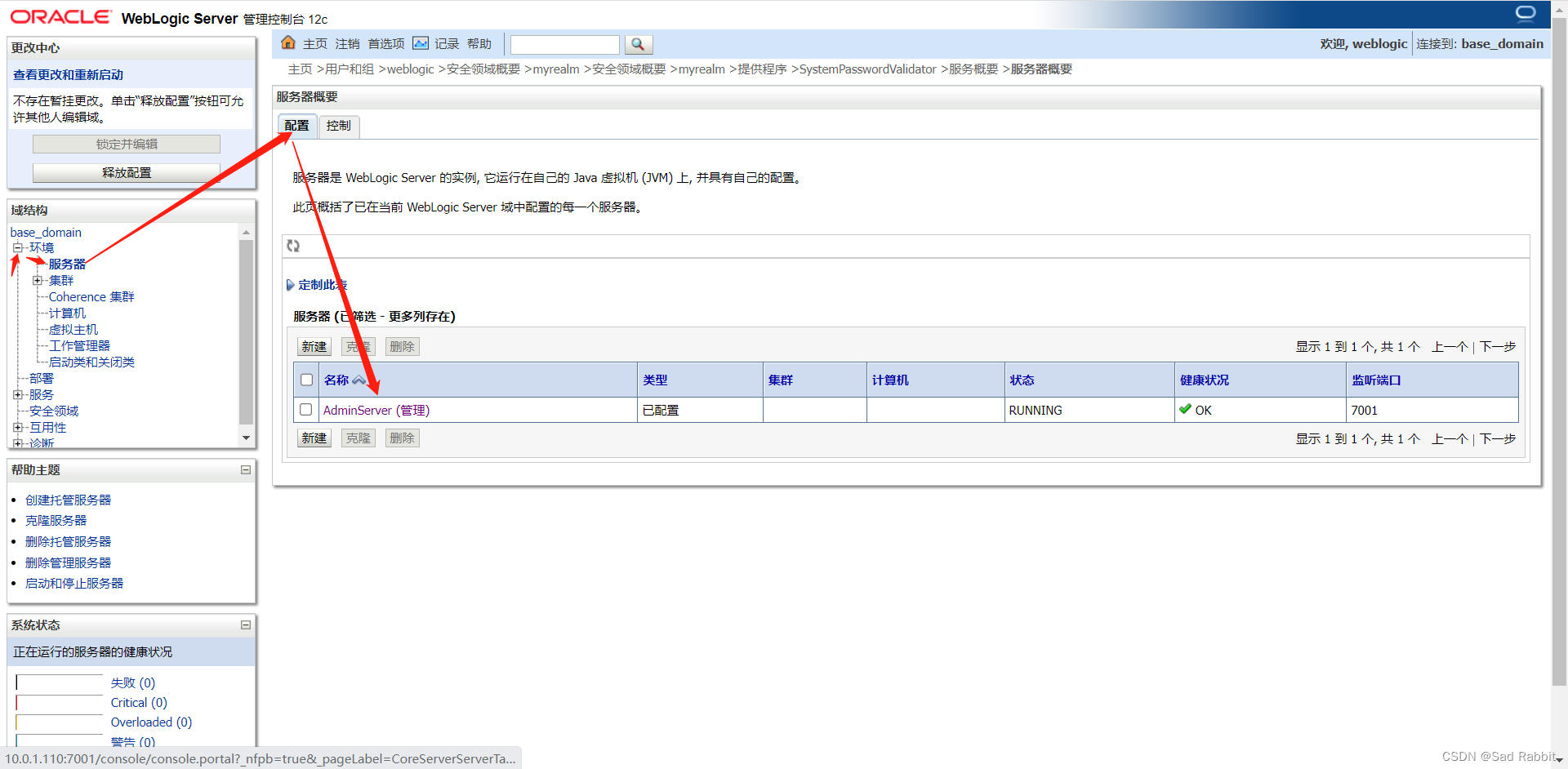
Task: Click the refresh icon above the server table
Action: 293,246
